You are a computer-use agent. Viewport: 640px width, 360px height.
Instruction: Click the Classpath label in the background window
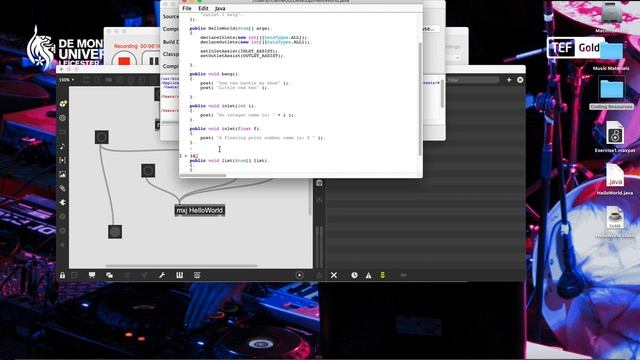coord(171,54)
